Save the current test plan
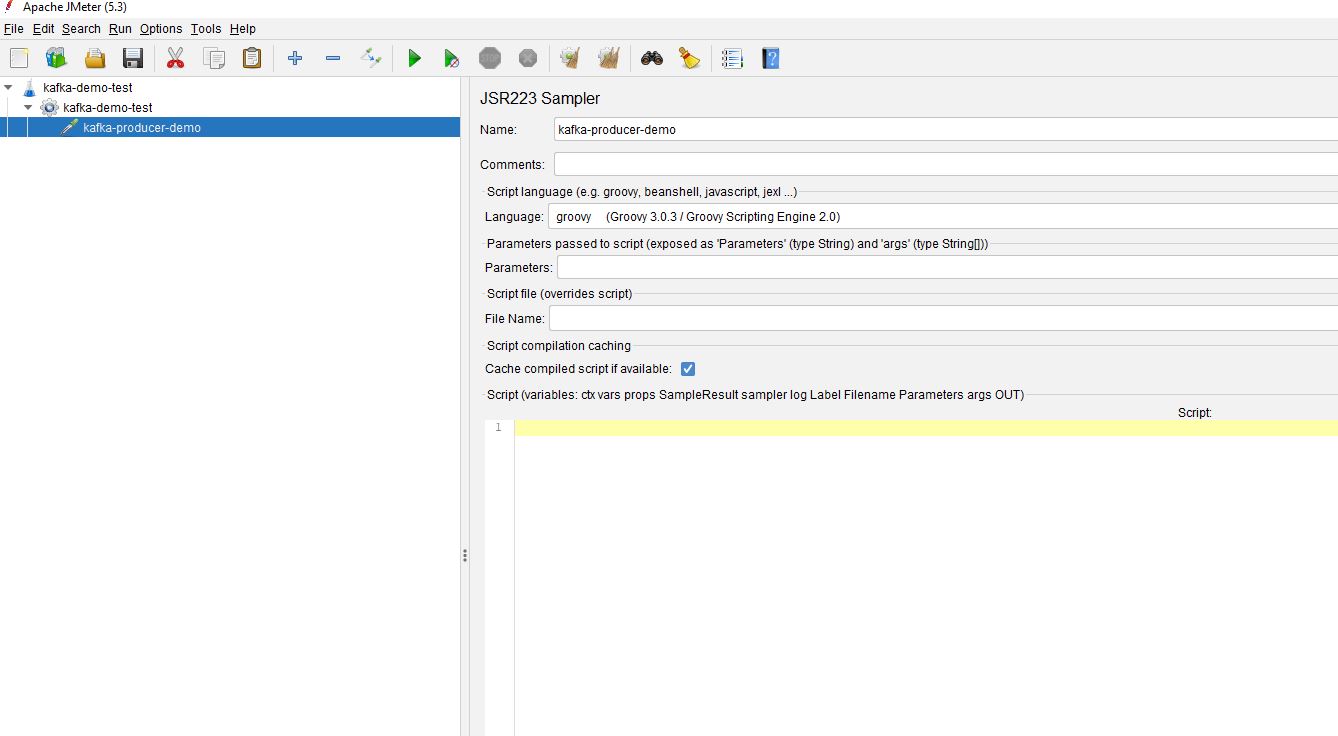Viewport: 1338px width, 736px height. 132,58
